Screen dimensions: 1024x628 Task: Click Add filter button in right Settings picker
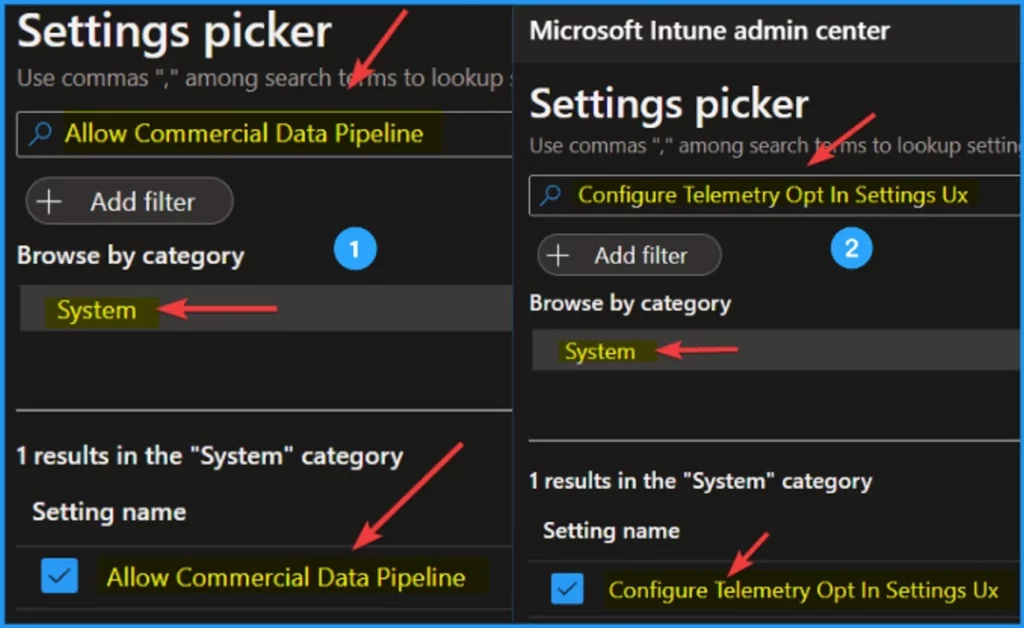[630, 255]
